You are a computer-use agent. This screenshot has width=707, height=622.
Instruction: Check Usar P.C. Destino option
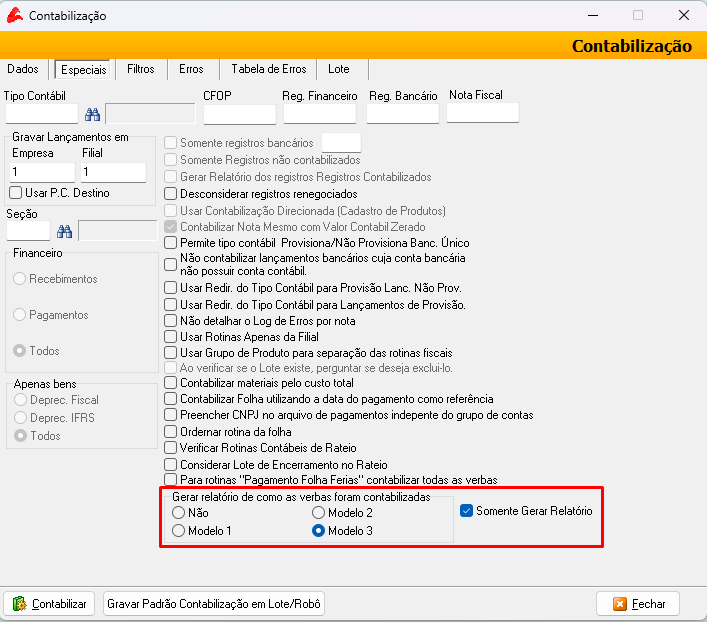pos(15,193)
